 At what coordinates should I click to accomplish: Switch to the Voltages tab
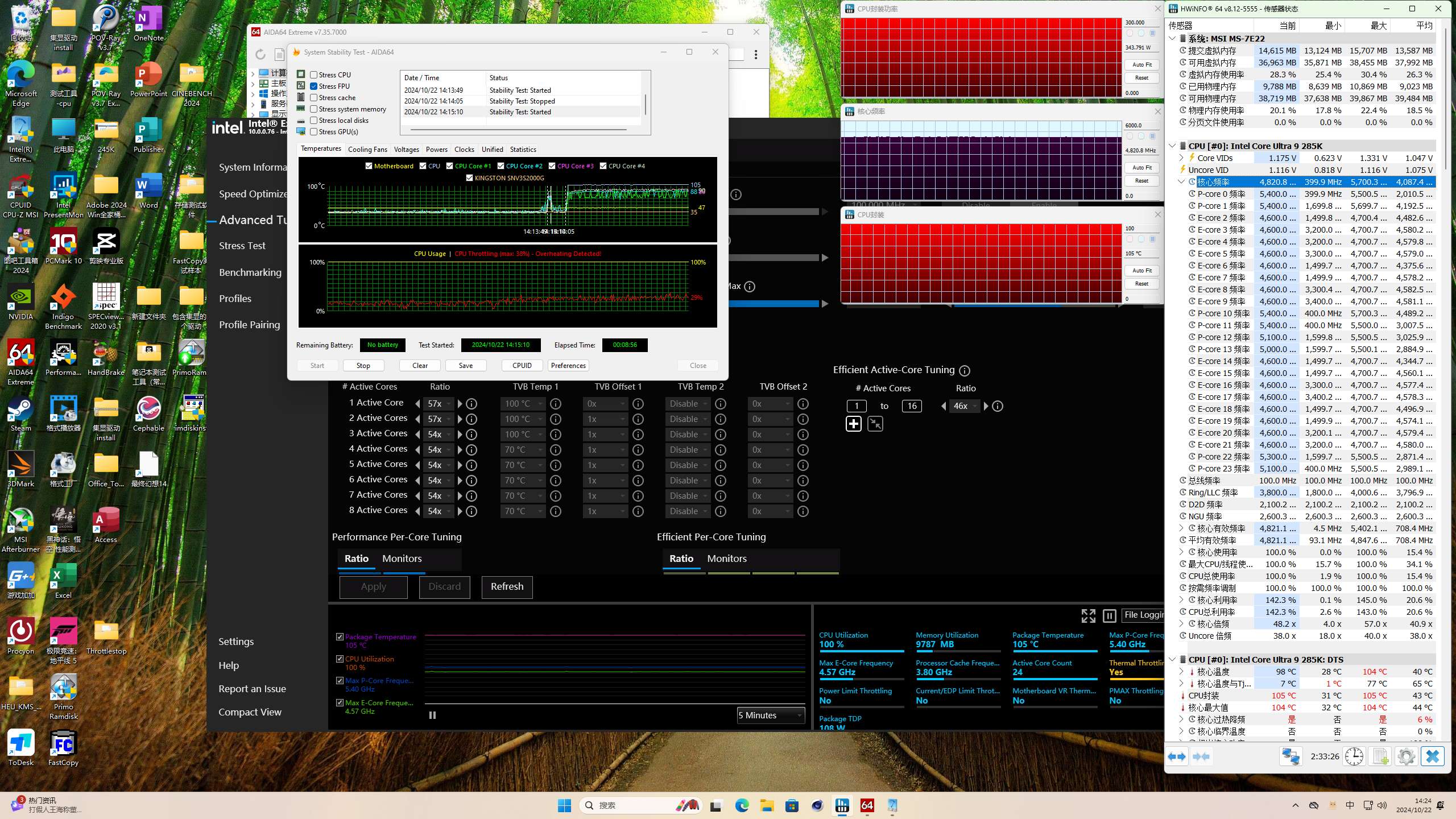point(407,150)
